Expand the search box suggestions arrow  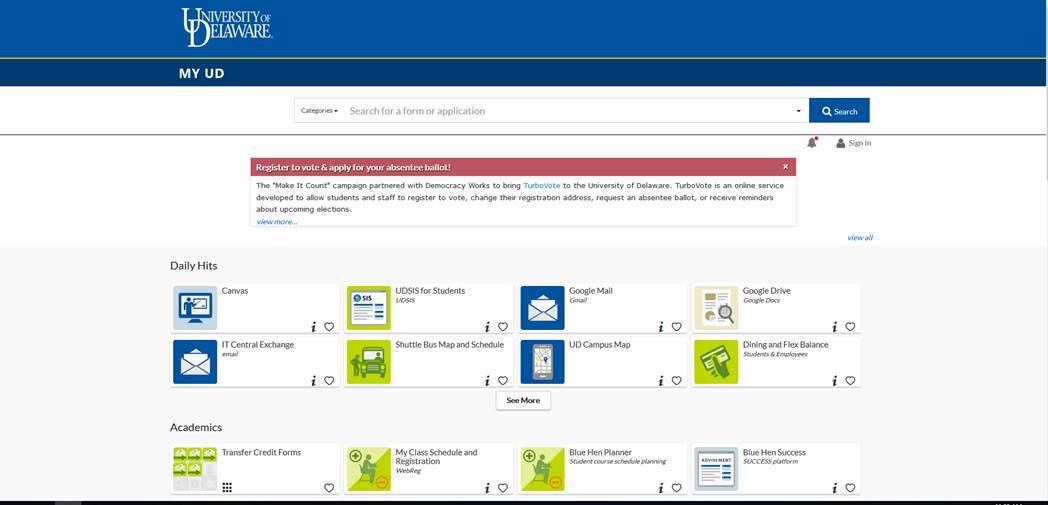click(x=799, y=111)
